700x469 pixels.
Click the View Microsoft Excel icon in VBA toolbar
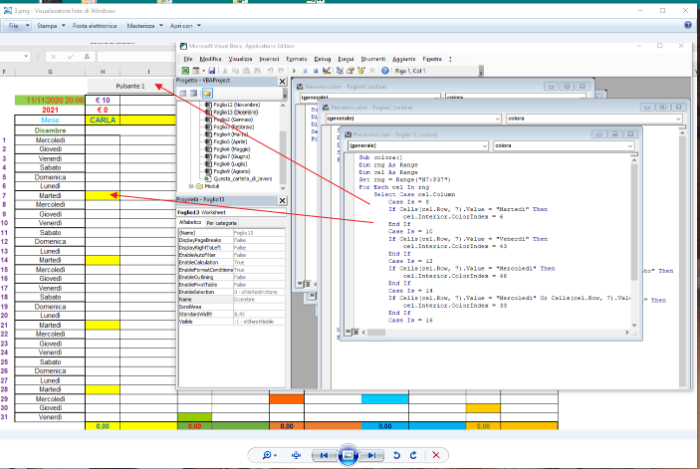pyautogui.click(x=185, y=71)
